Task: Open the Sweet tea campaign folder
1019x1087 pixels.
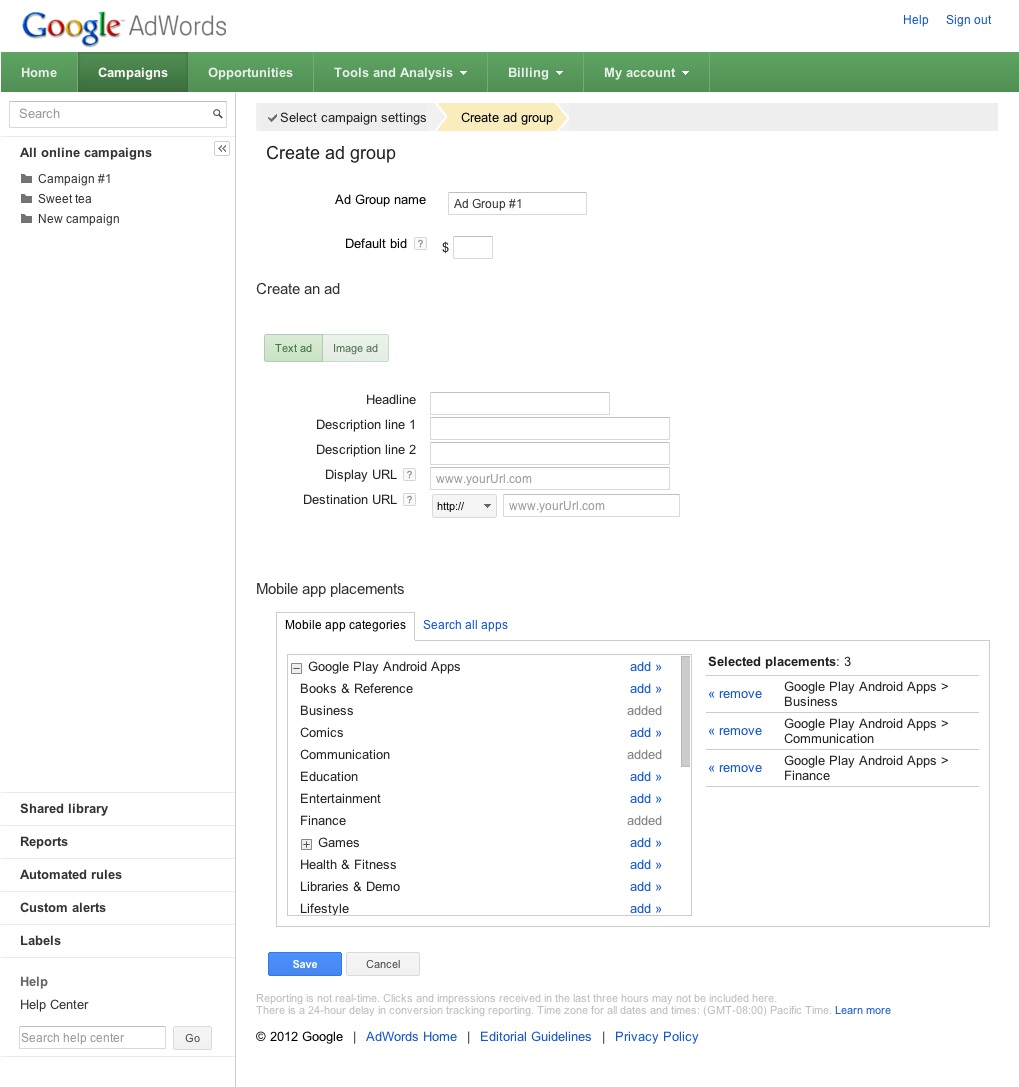Action: tap(64, 198)
